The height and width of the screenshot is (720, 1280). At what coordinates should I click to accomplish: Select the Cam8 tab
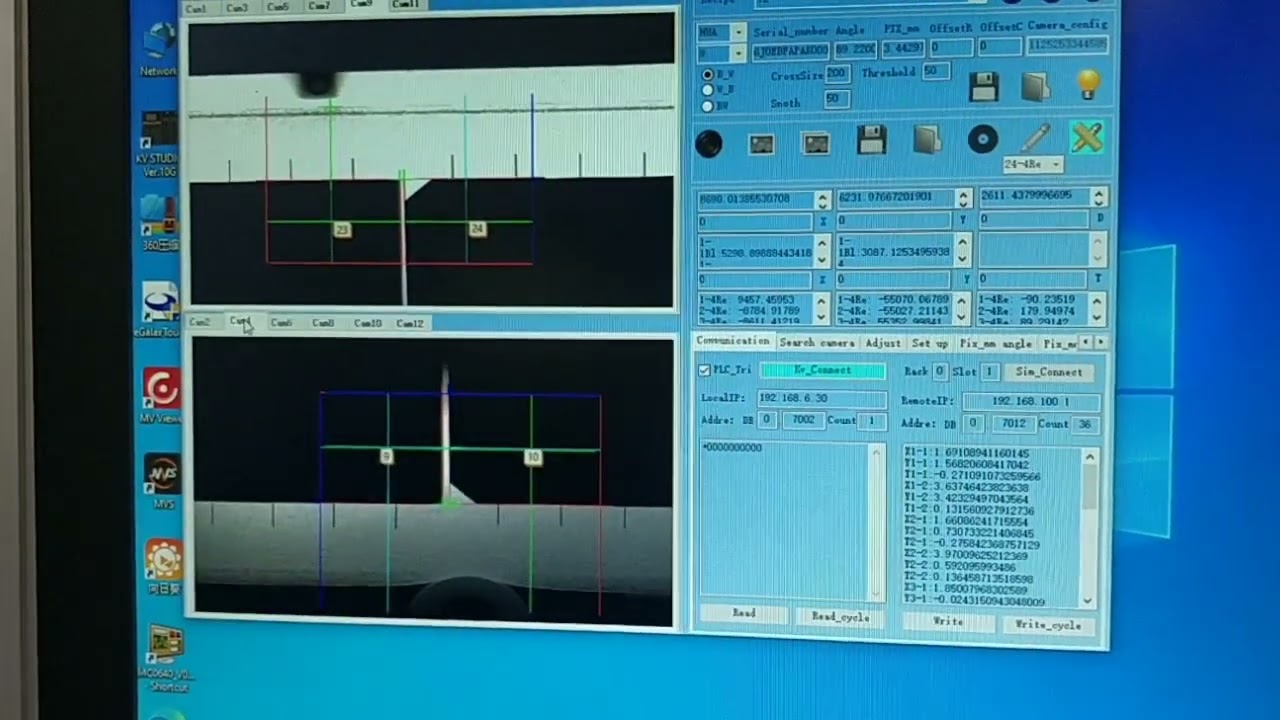coord(323,323)
